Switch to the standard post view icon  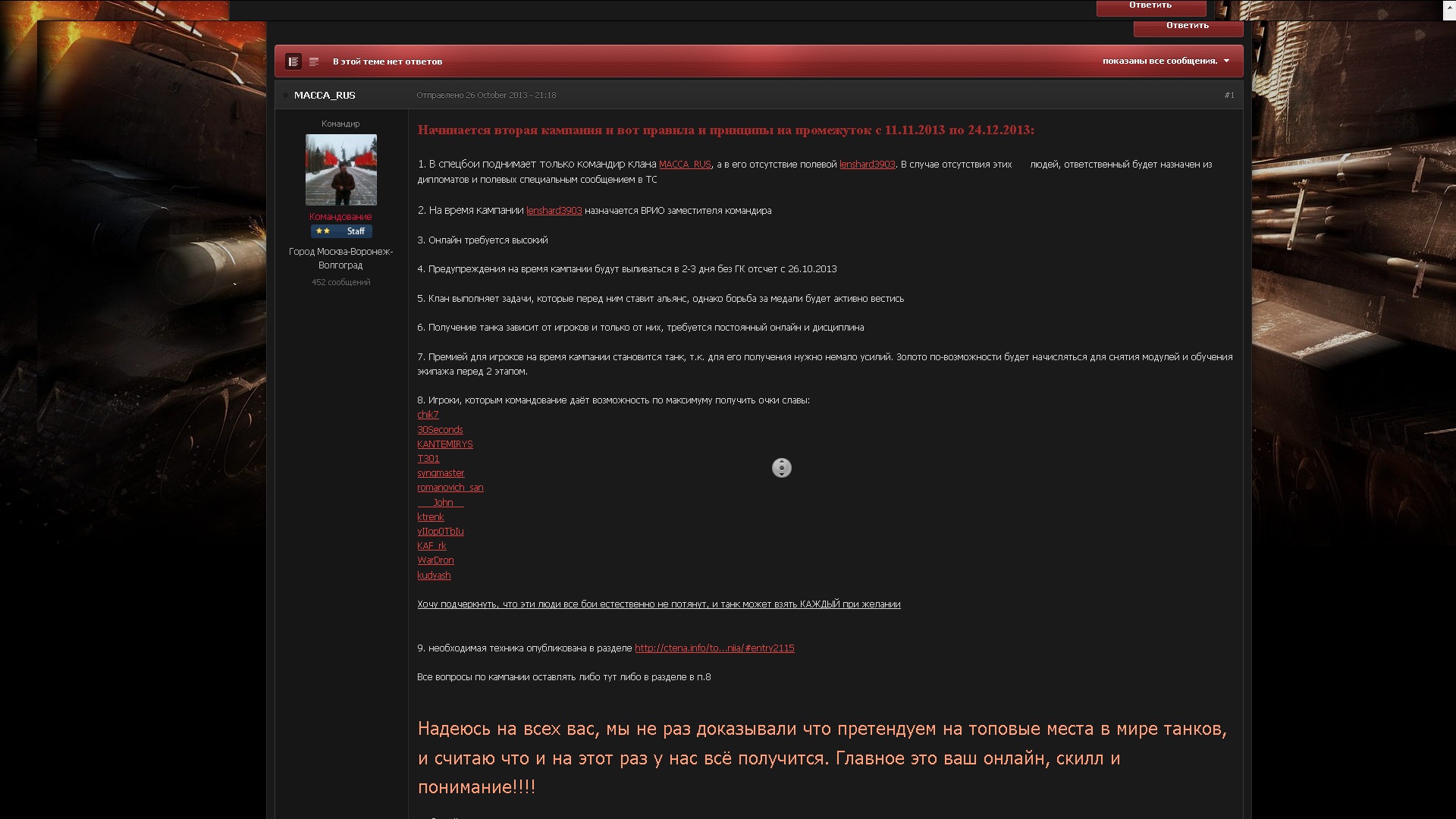pos(293,61)
